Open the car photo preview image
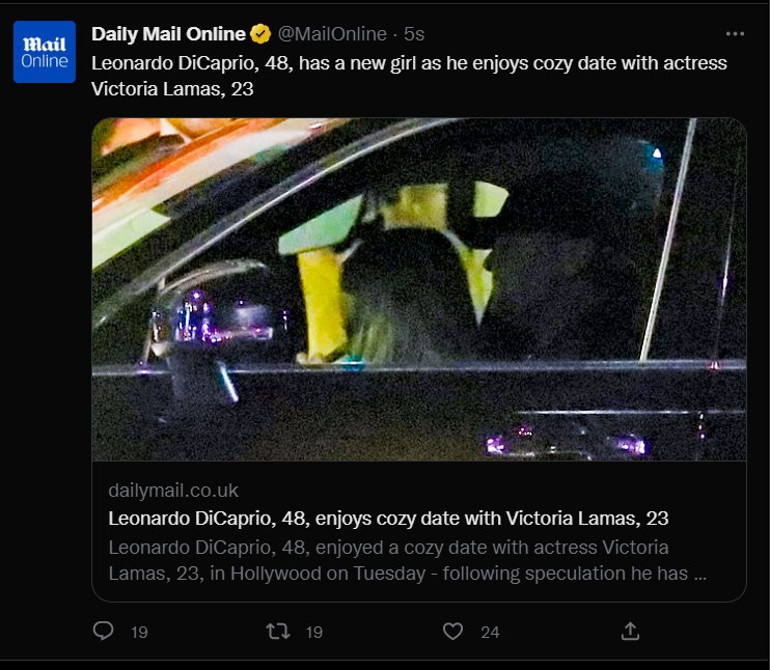770x670 pixels. click(419, 289)
